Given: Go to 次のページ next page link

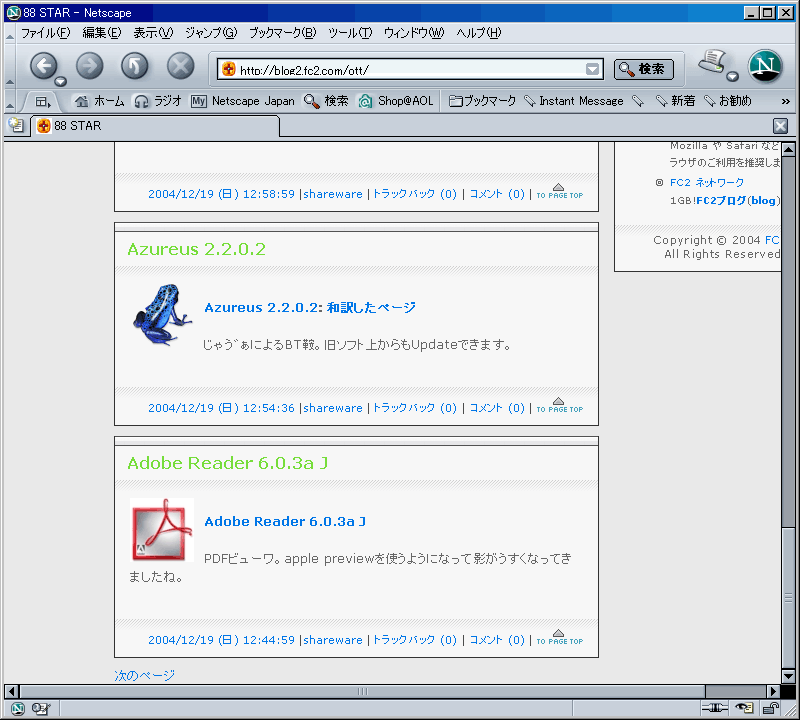Looking at the screenshot, I should [x=144, y=676].
